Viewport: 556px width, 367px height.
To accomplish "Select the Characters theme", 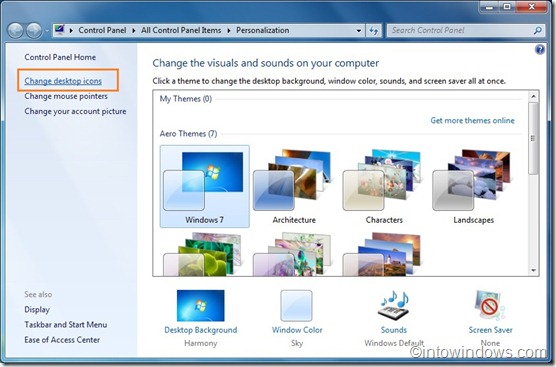I will 384,186.
